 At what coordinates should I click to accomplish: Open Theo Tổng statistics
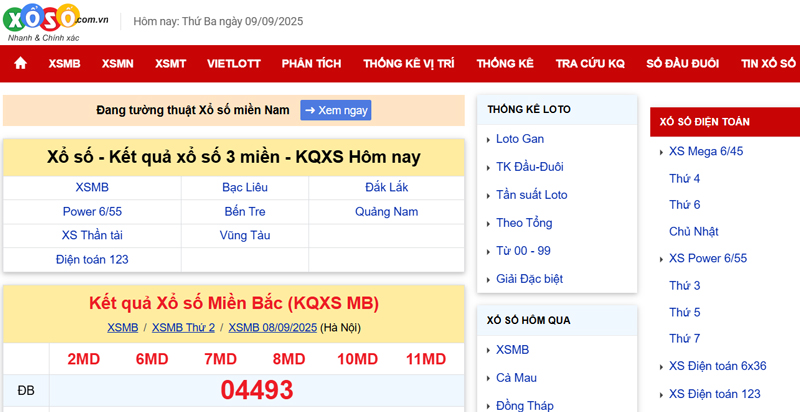pyautogui.click(x=524, y=223)
